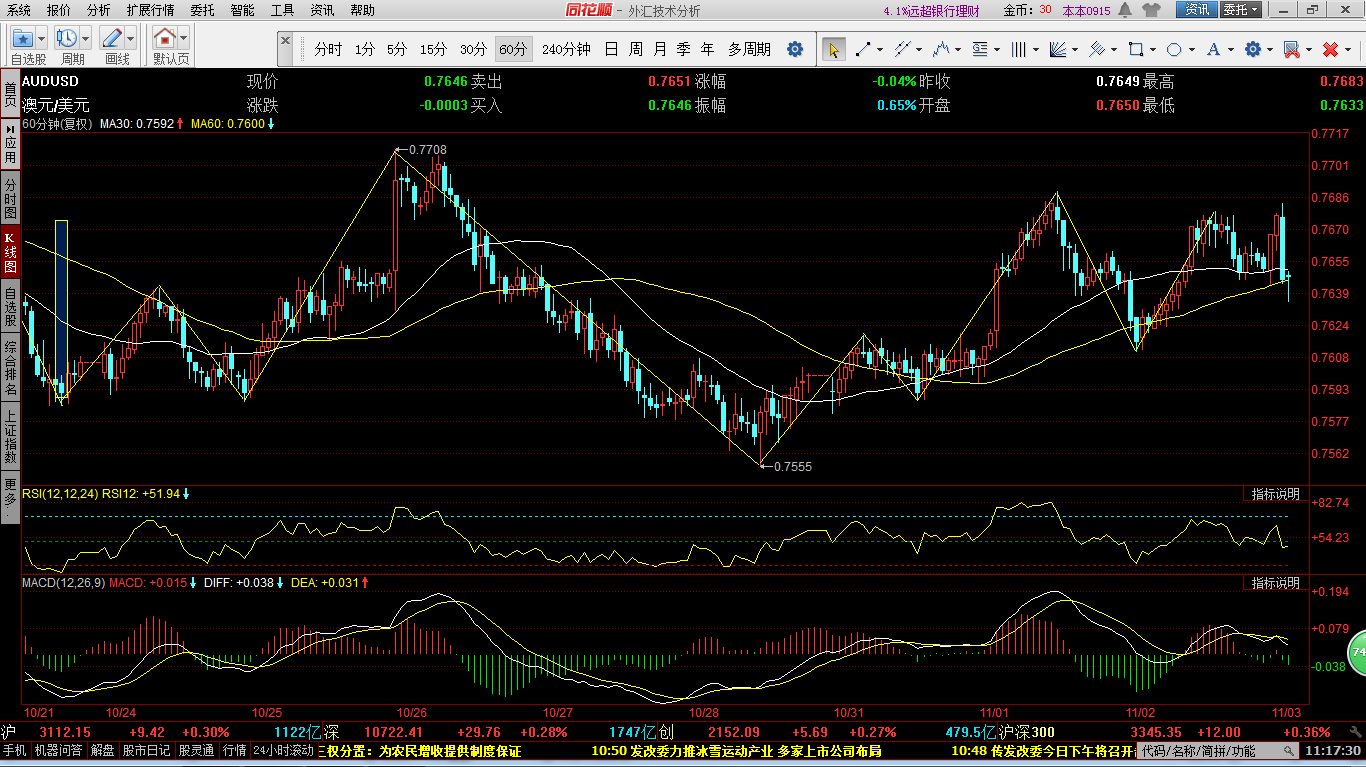This screenshot has height=767, width=1366.
Task: Click the hide drawings scissors icon
Action: (1291, 49)
